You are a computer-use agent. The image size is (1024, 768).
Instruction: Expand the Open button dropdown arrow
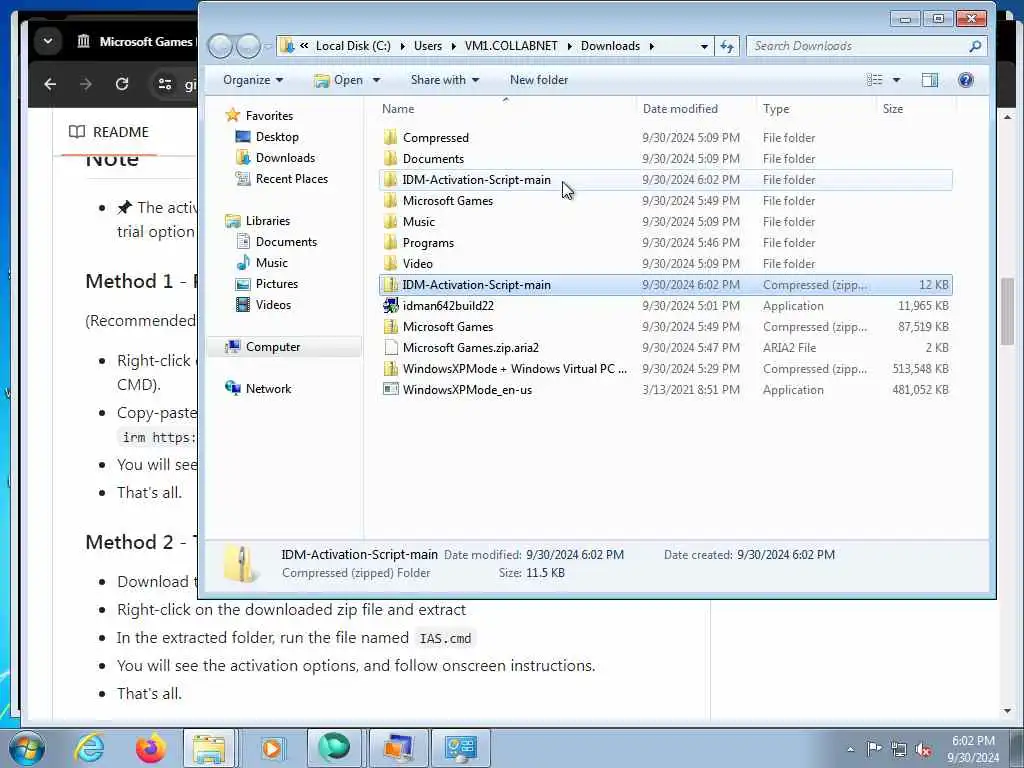376,80
